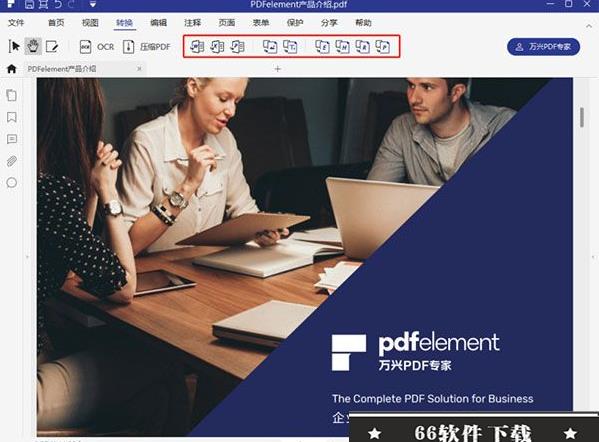
Task: Convert PDF to image icon
Action: pos(270,47)
